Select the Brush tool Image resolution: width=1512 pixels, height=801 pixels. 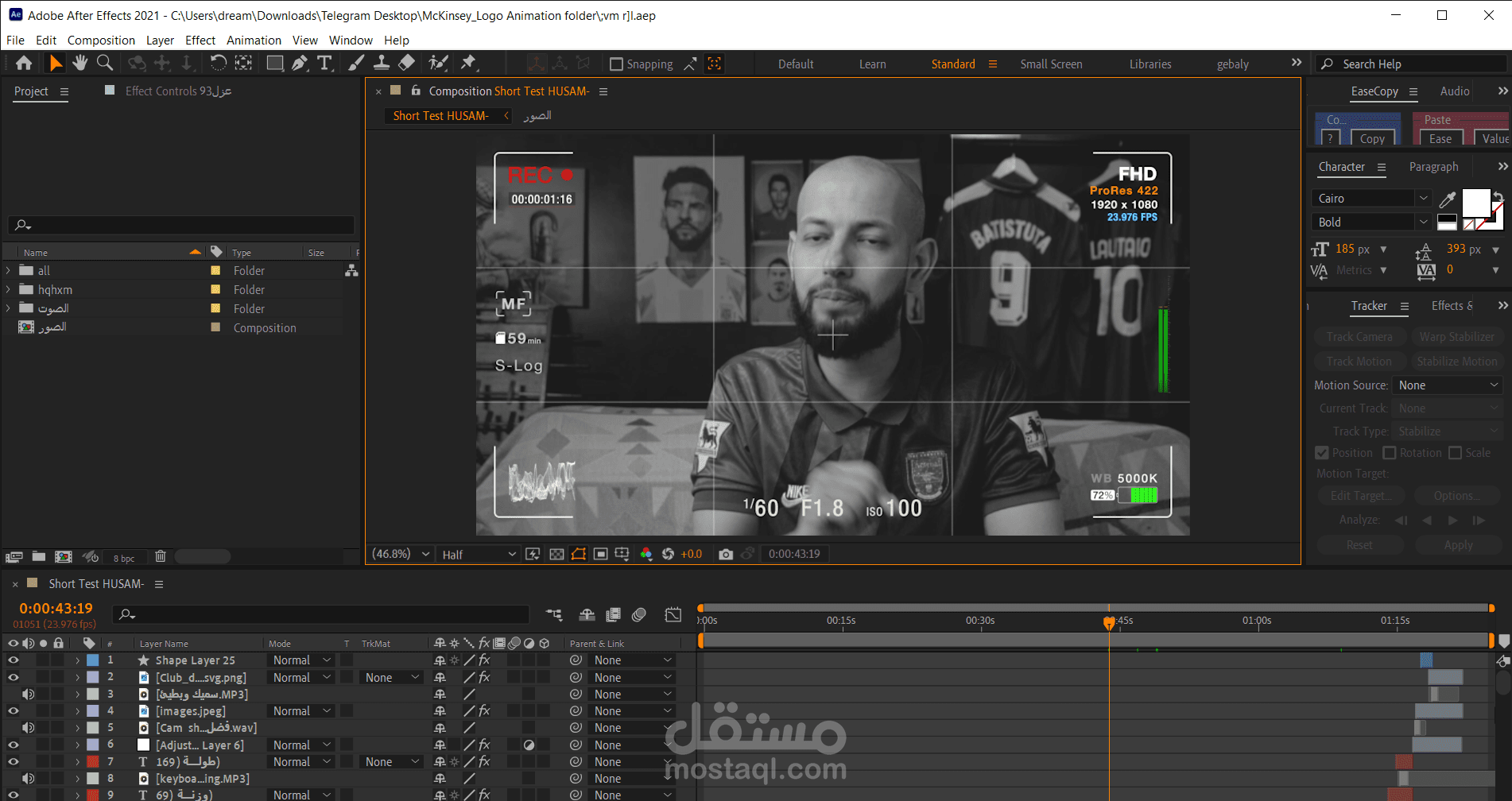(x=356, y=64)
